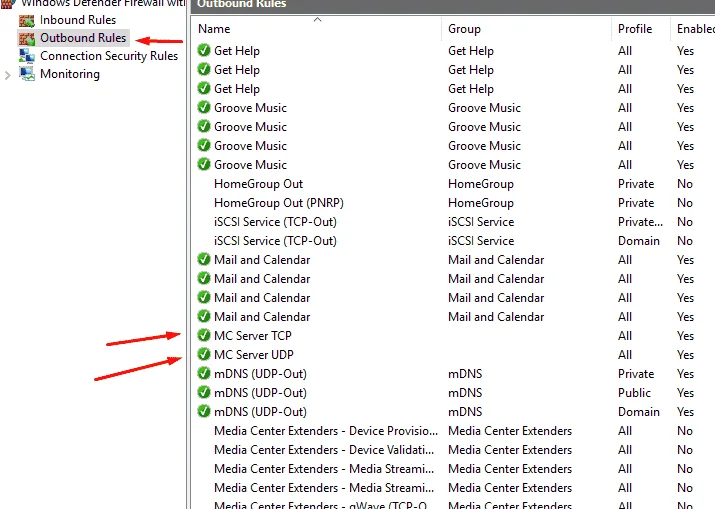Select the MC Server TCP rule
Viewport: 715px width, 509px height.
coord(253,336)
